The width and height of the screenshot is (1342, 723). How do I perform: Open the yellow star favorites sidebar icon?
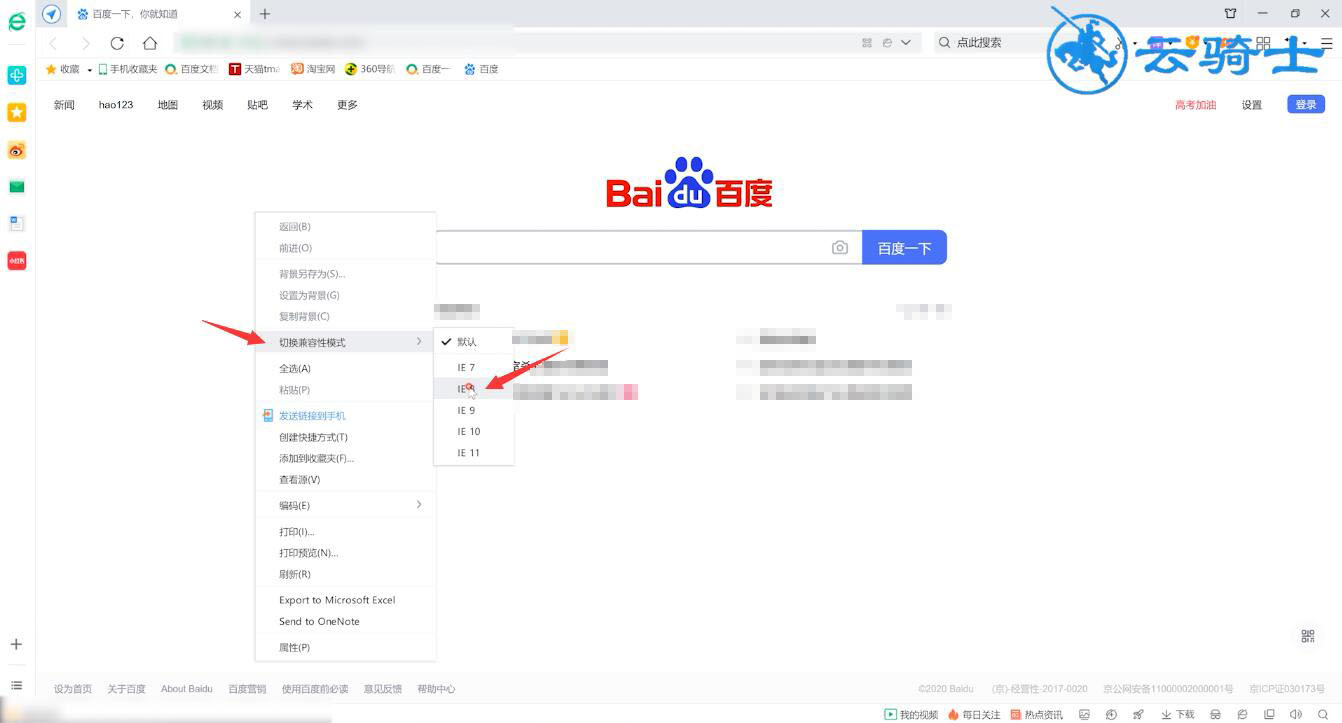pyautogui.click(x=16, y=112)
